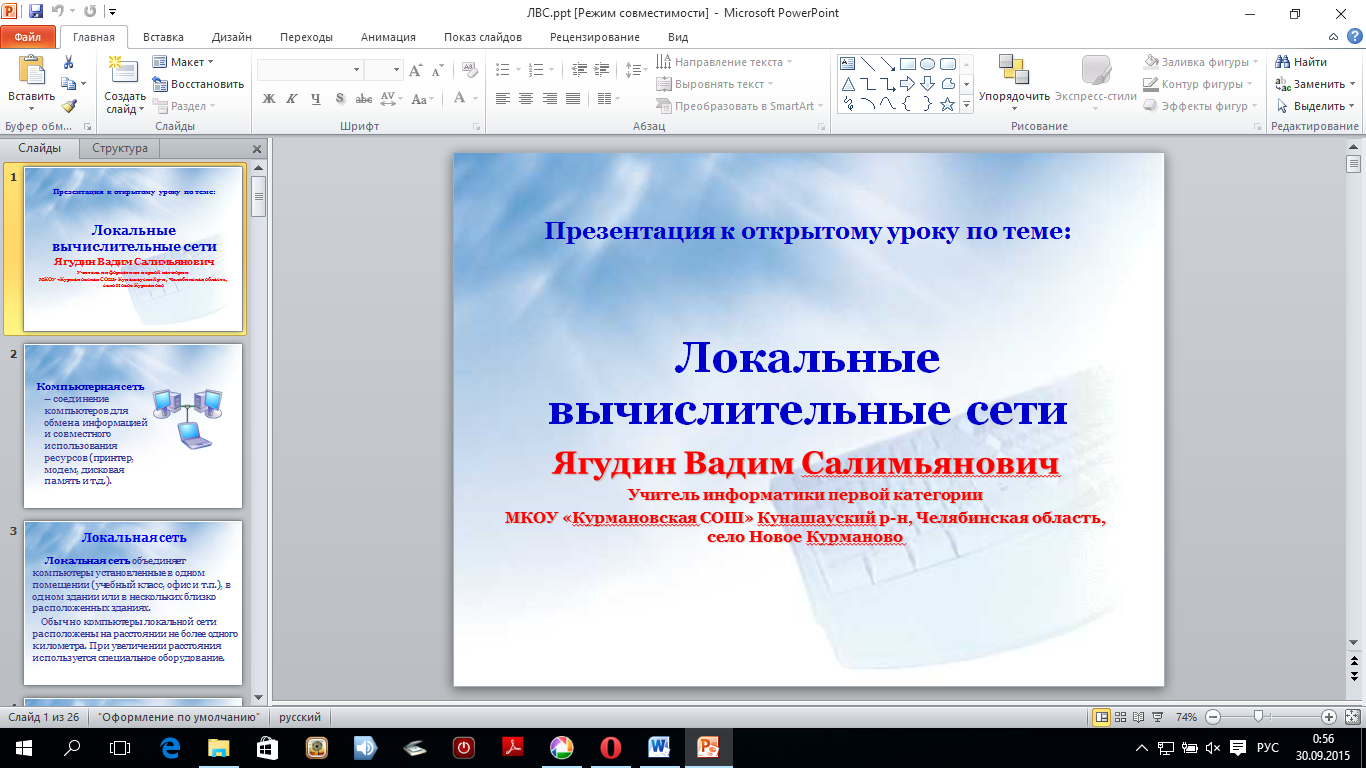The height and width of the screenshot is (768, 1366).
Task: Center align the text
Action: 526,99
